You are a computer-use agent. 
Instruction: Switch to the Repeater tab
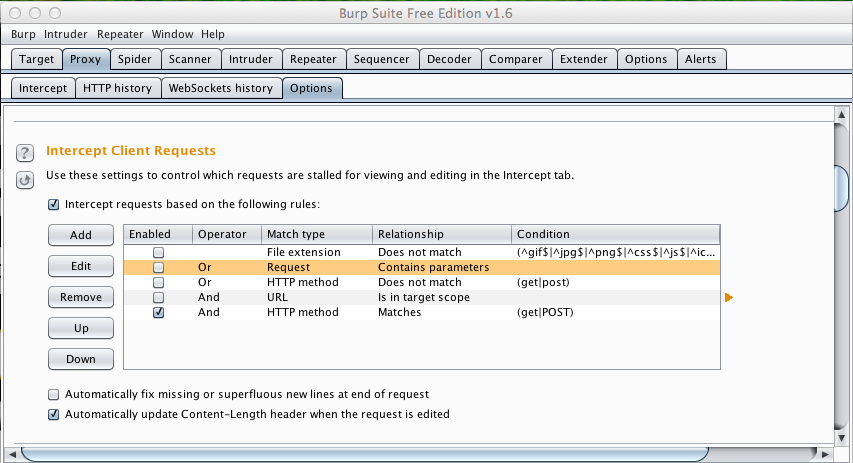click(x=314, y=59)
